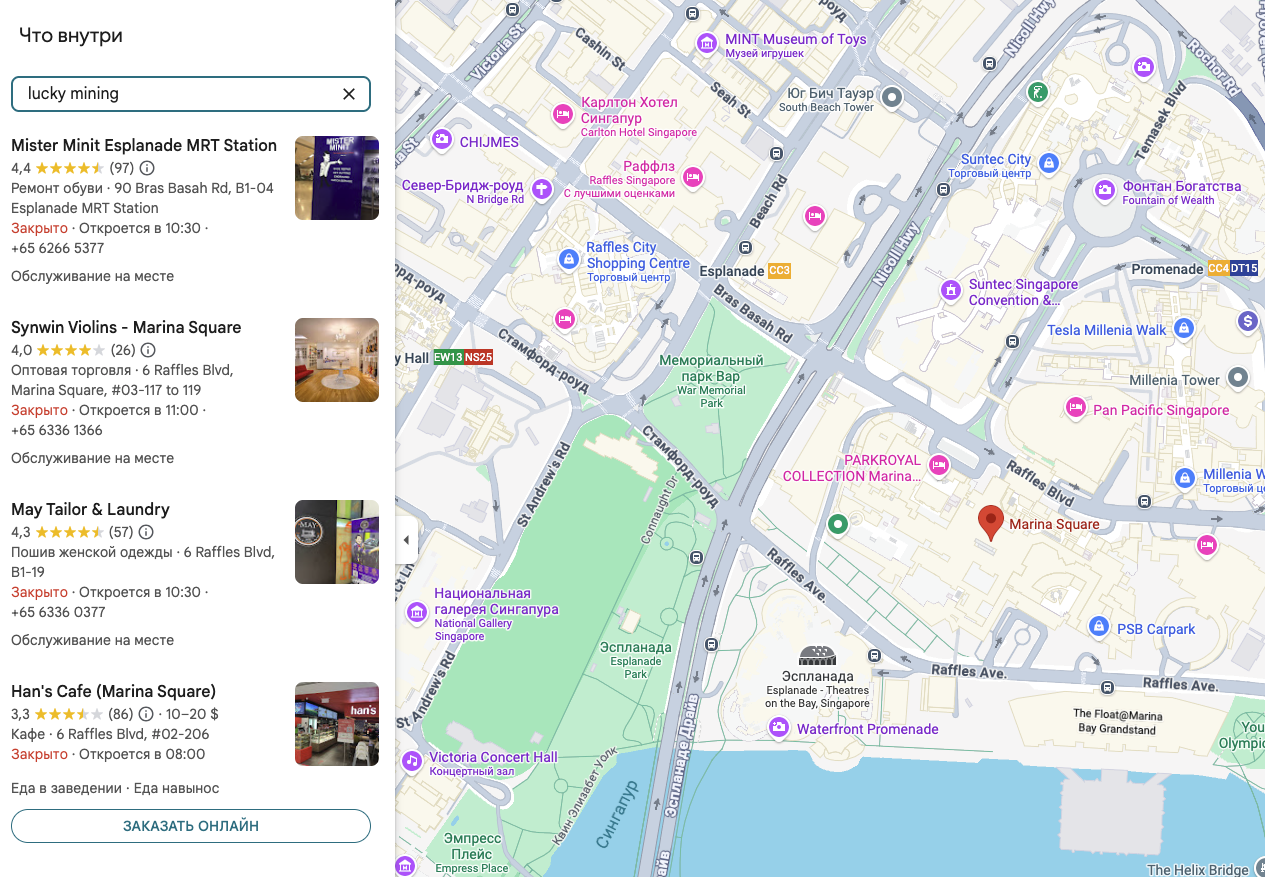This screenshot has height=877, width=1265.
Task: View Mister Minit photo thumbnail
Action: coord(337,178)
